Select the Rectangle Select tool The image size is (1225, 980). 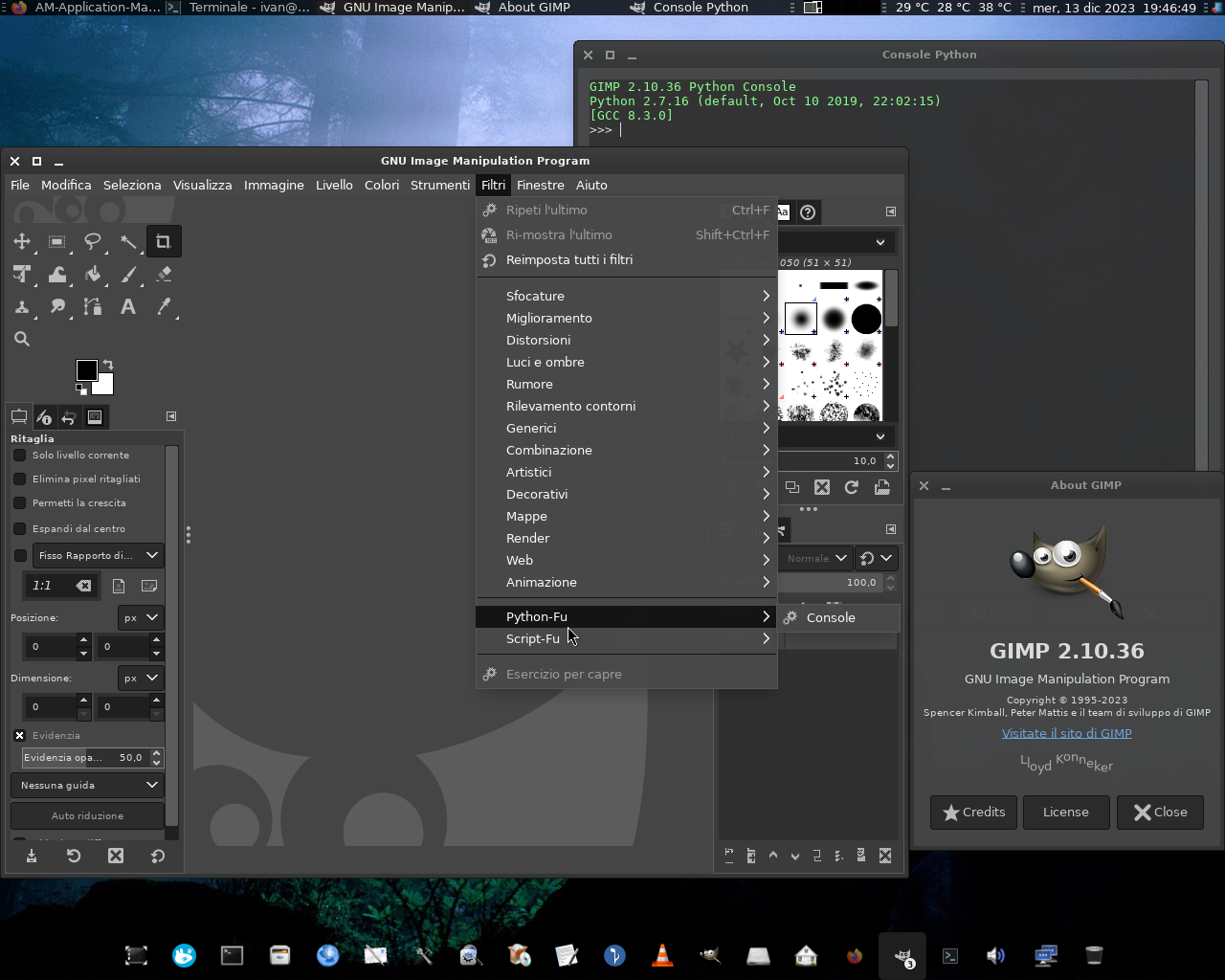(57, 241)
